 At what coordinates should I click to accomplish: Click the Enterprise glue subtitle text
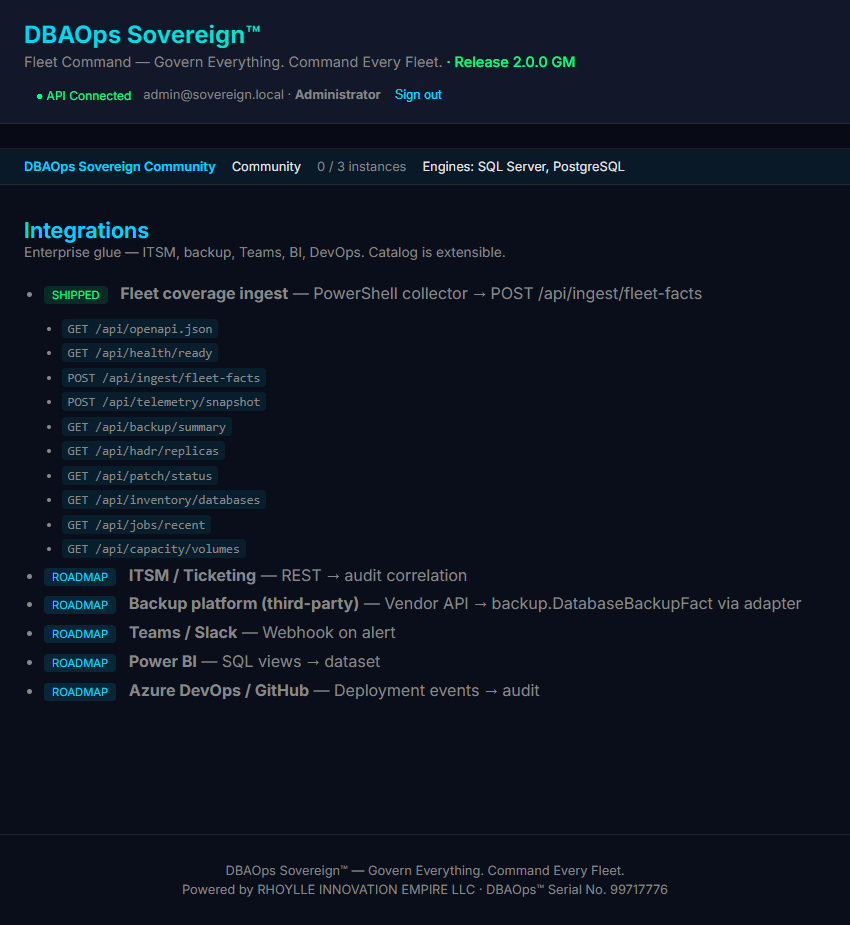click(x=265, y=252)
